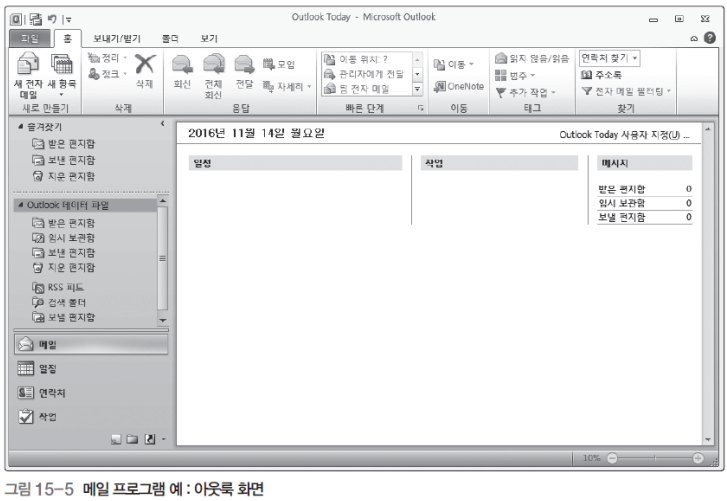
Task: Click folder list scrollbar down arrow
Action: (163, 320)
